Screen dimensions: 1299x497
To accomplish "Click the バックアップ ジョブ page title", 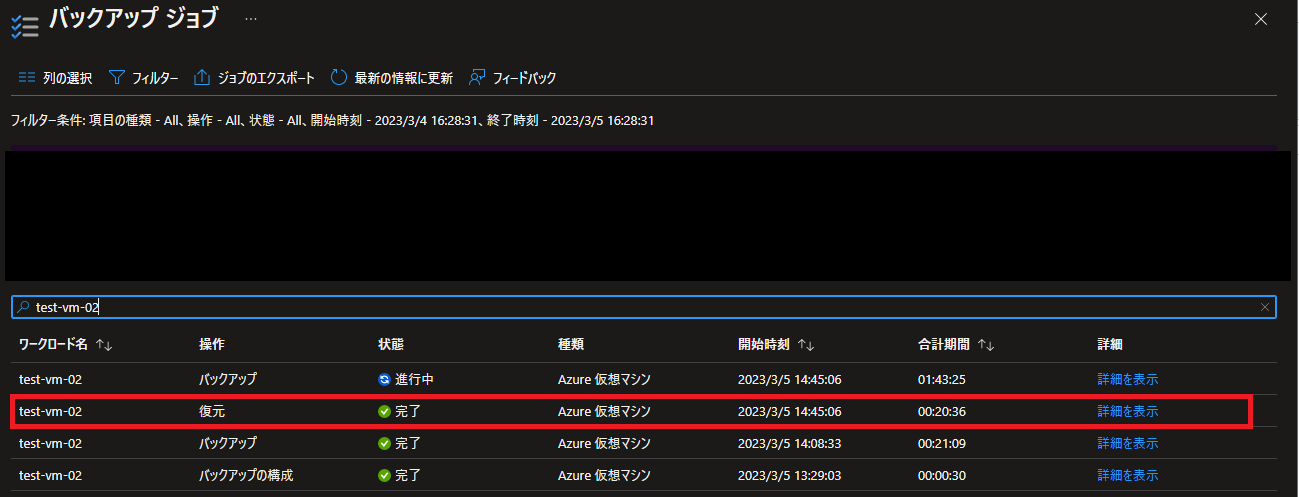I will (x=133, y=17).
